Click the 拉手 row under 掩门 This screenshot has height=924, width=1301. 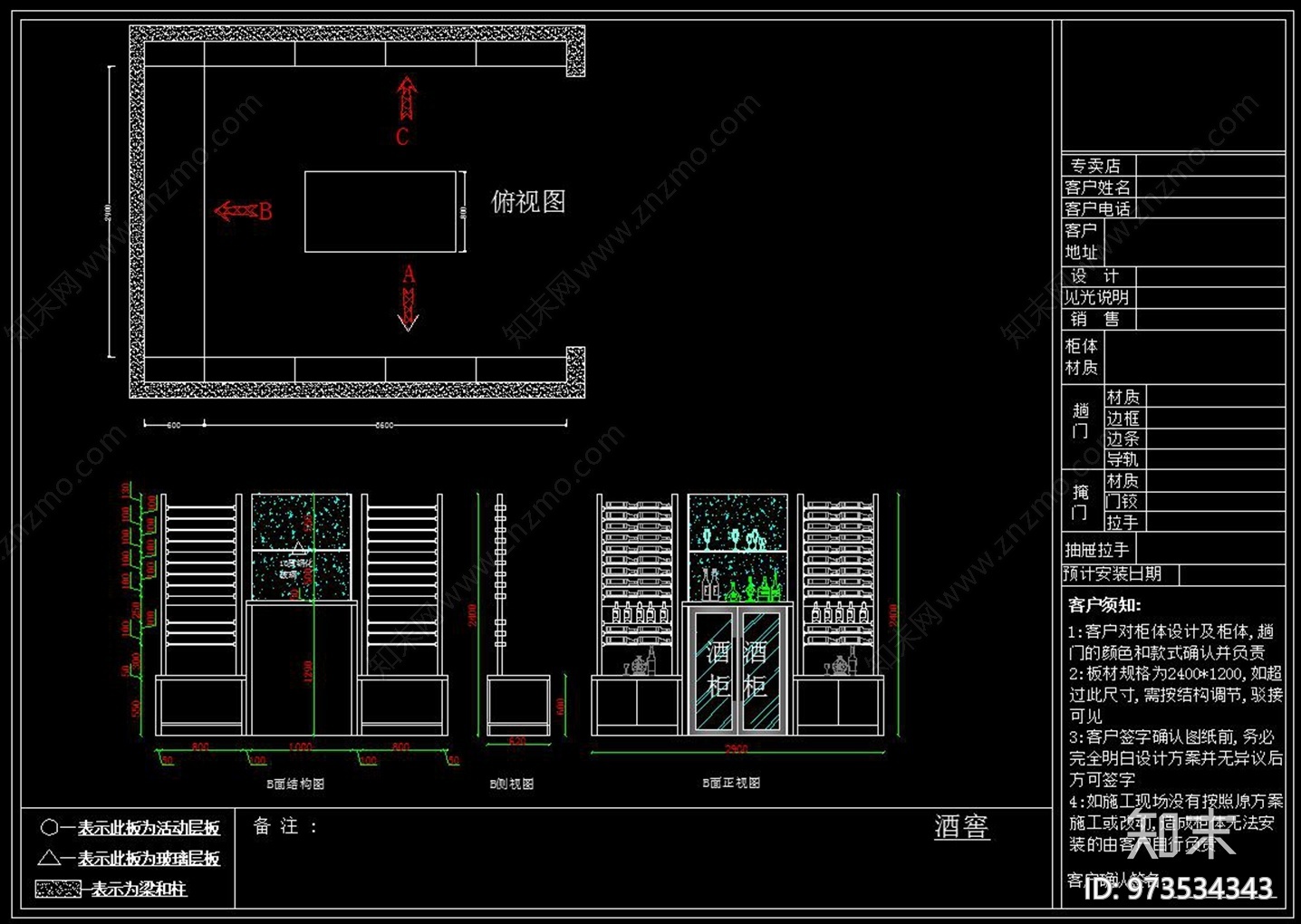1123,523
